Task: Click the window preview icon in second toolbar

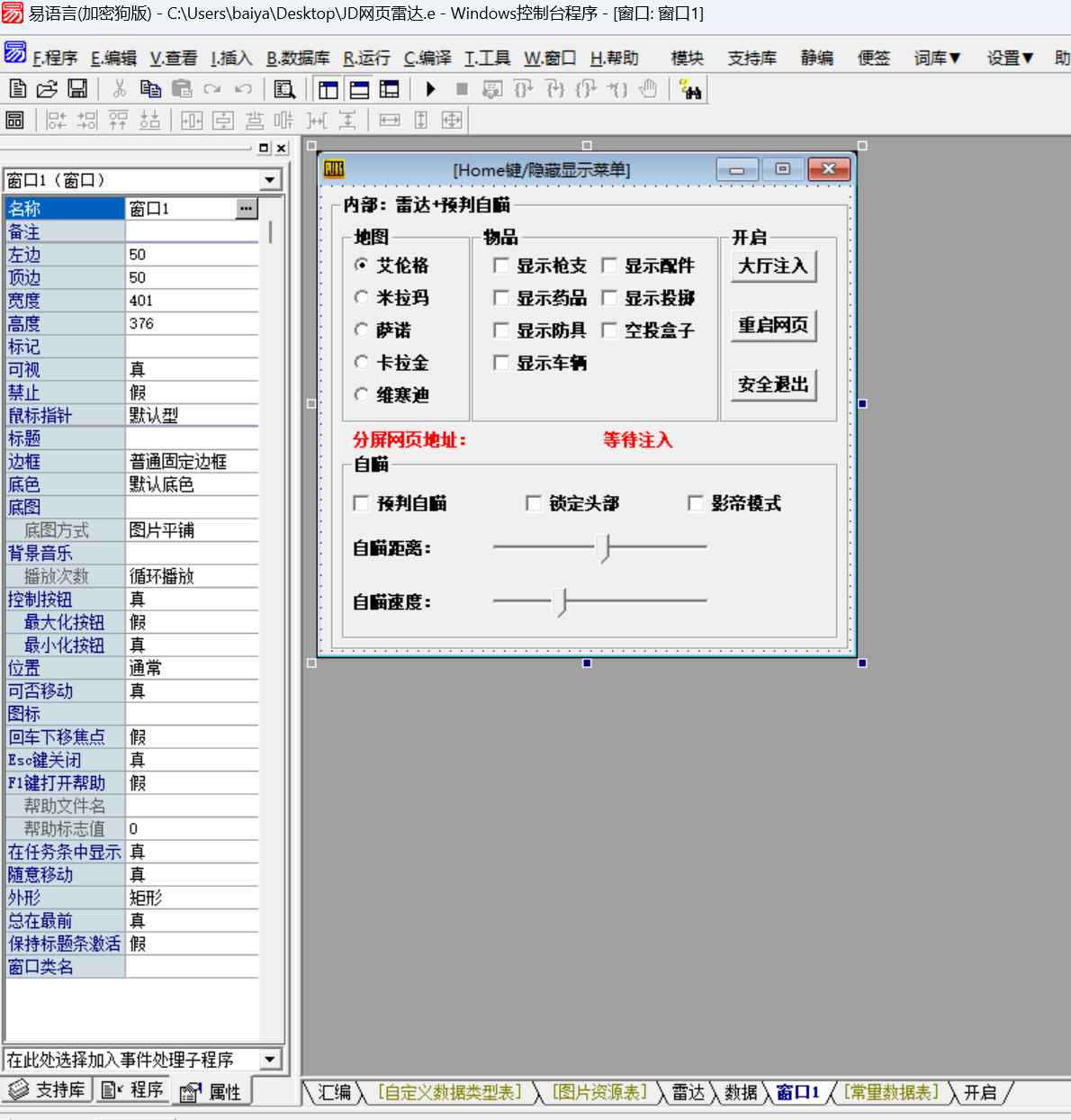Action: coord(14,120)
